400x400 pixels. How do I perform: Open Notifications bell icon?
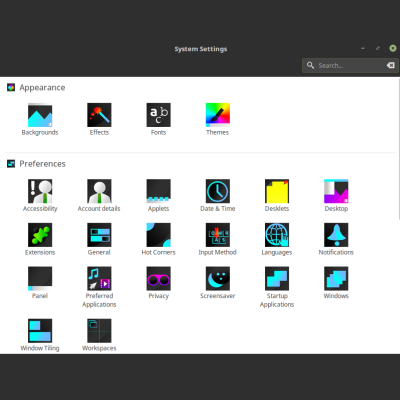(x=336, y=235)
